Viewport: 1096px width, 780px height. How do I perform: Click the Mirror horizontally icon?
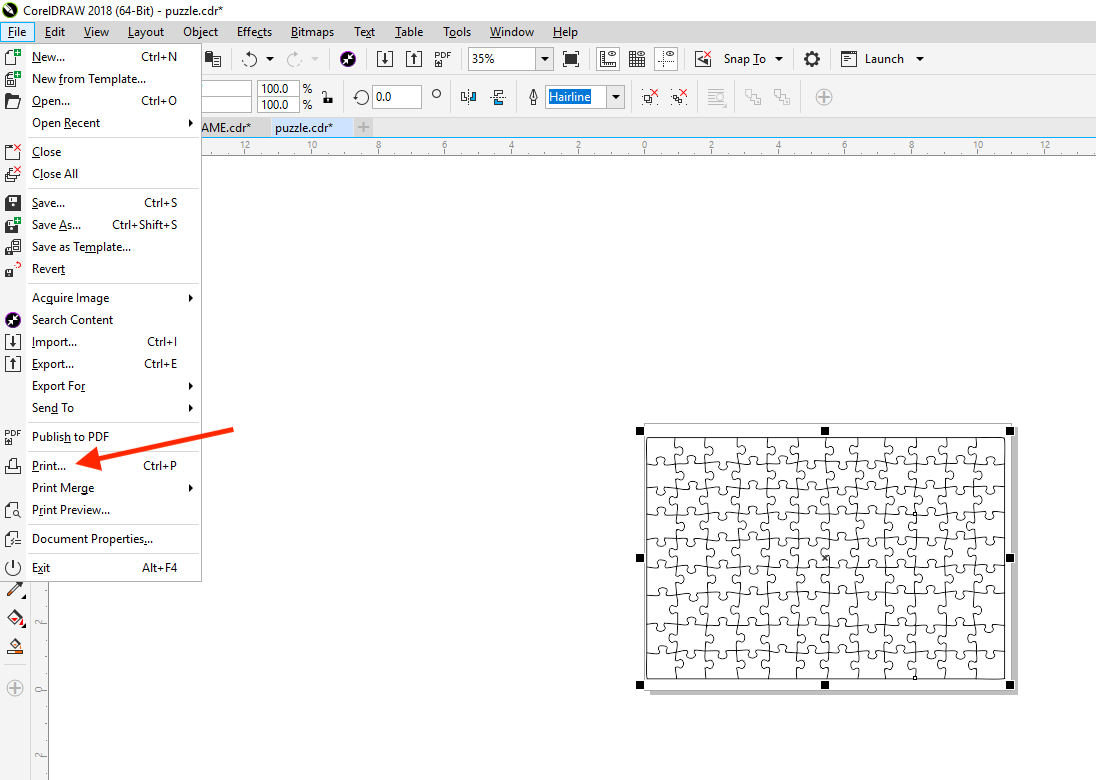tap(468, 97)
